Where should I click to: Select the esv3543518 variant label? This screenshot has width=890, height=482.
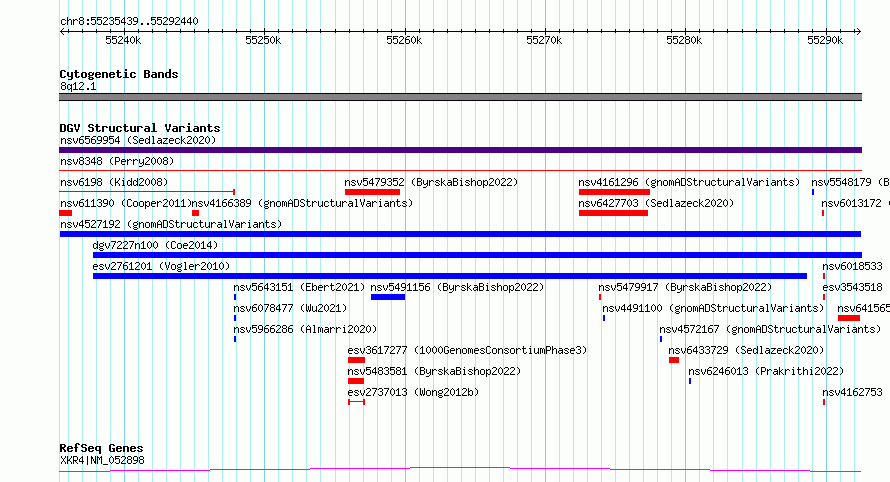pyautogui.click(x=853, y=287)
